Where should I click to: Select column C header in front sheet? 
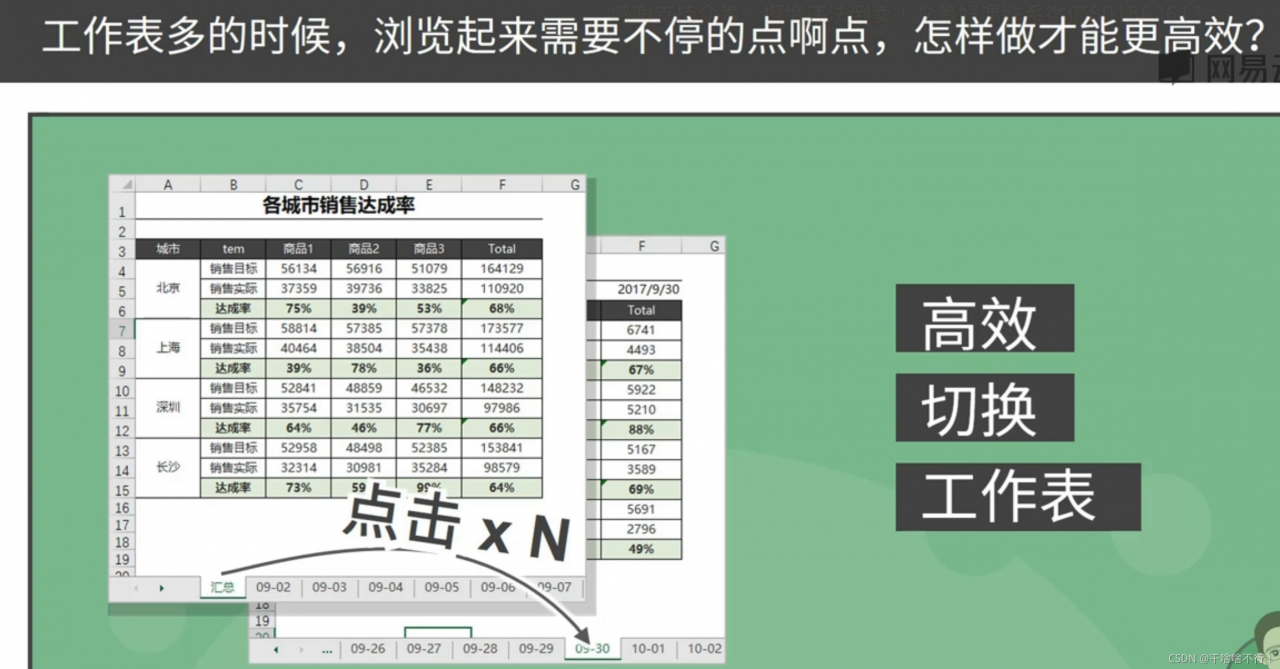pos(298,185)
